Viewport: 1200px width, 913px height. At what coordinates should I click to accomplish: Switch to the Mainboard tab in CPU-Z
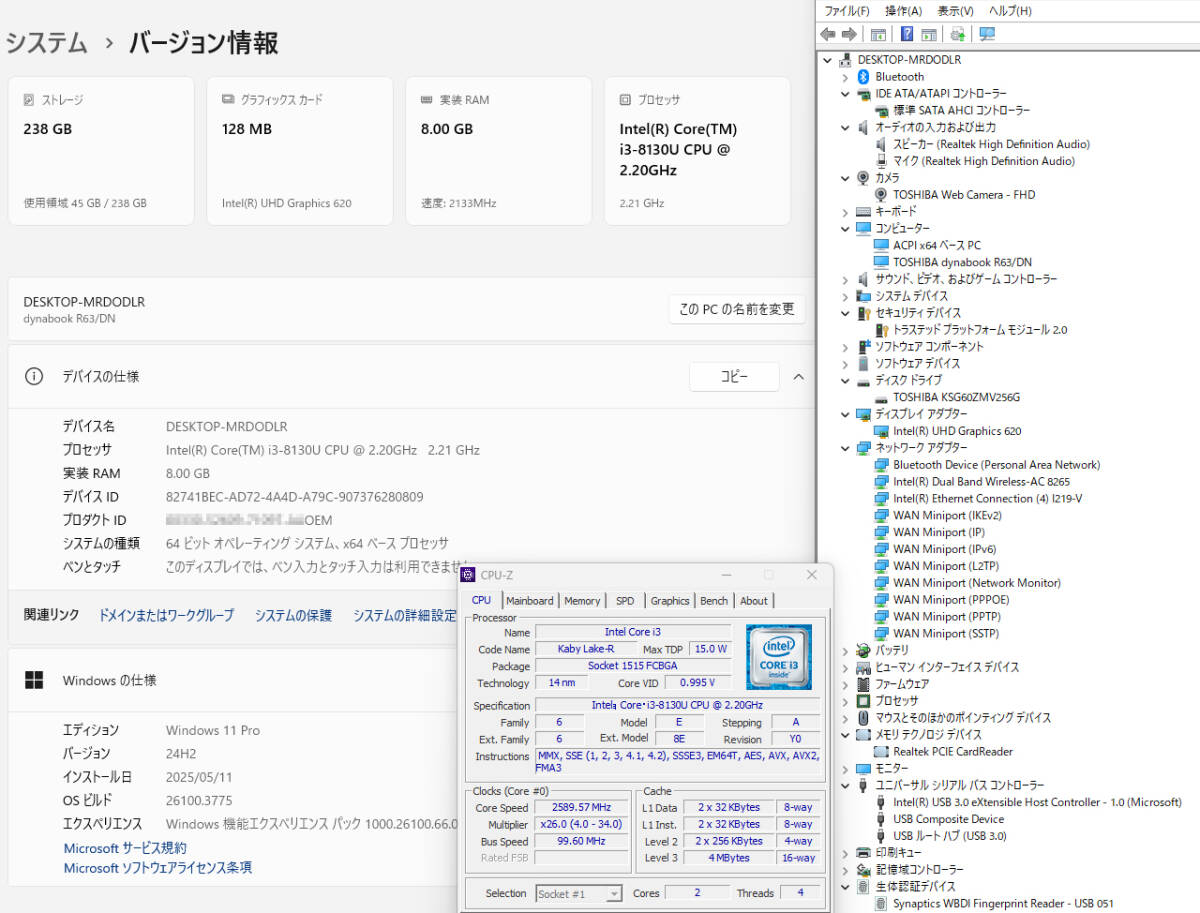pos(529,601)
